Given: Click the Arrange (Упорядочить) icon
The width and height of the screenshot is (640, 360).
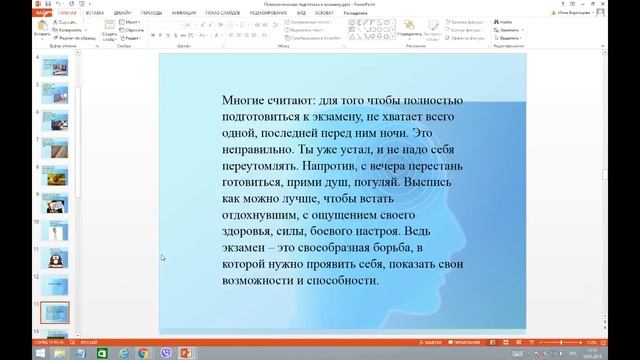Looking at the screenshot, I should coord(409,26).
